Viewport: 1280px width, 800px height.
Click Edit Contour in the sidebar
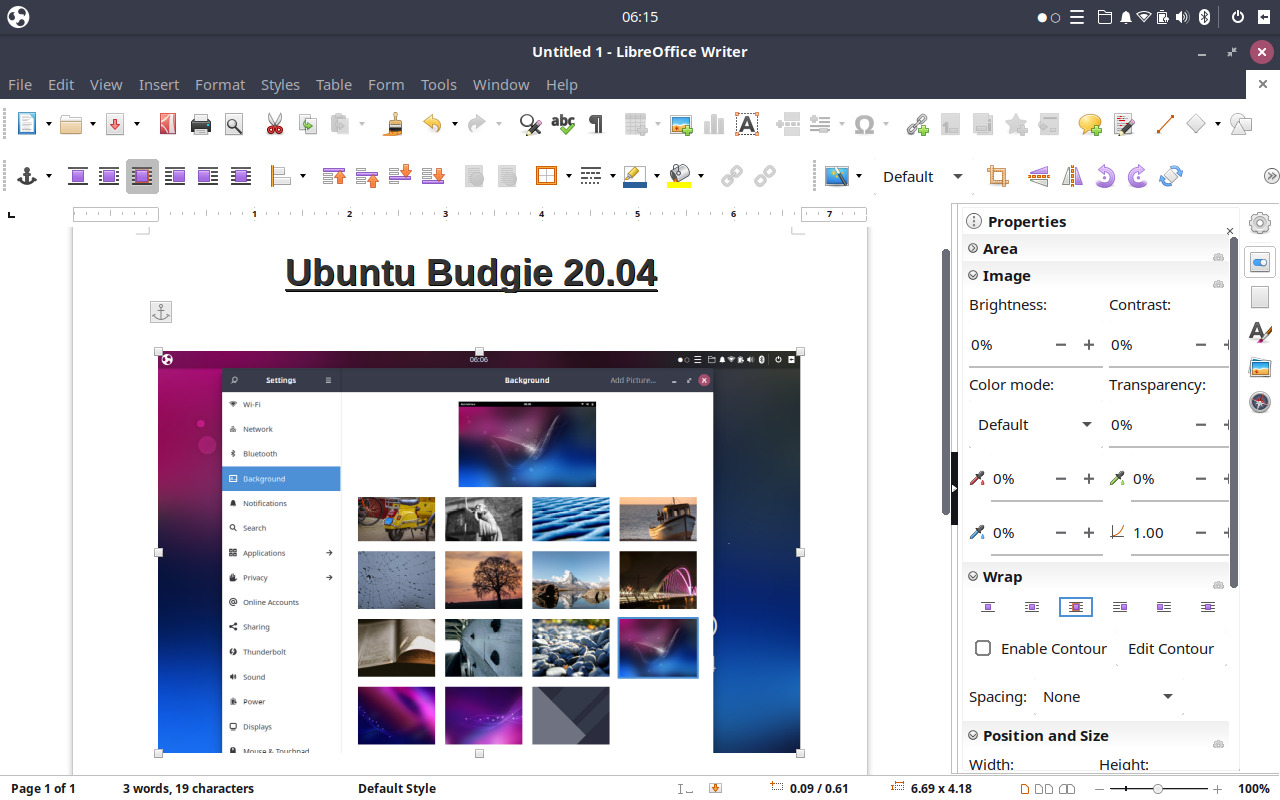coord(1170,648)
